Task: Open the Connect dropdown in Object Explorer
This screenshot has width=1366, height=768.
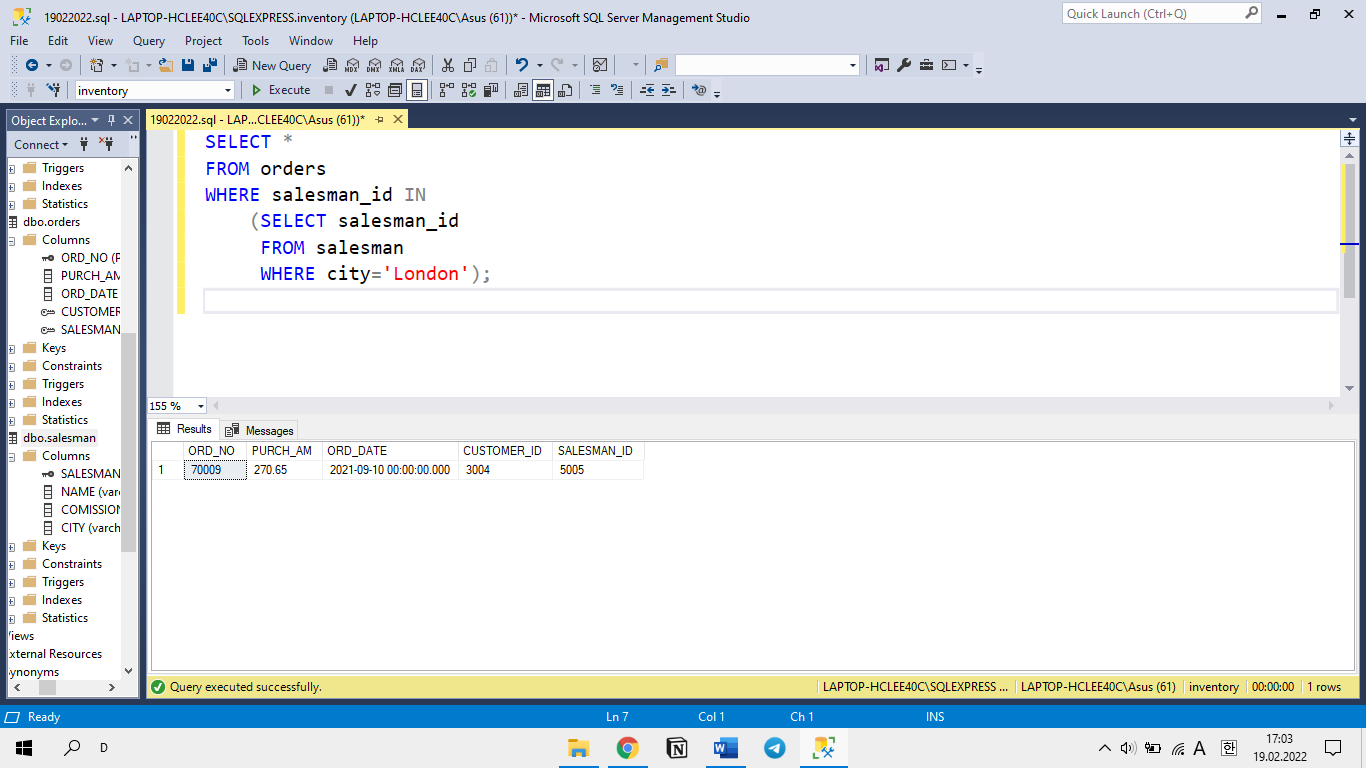Action: coord(41,144)
